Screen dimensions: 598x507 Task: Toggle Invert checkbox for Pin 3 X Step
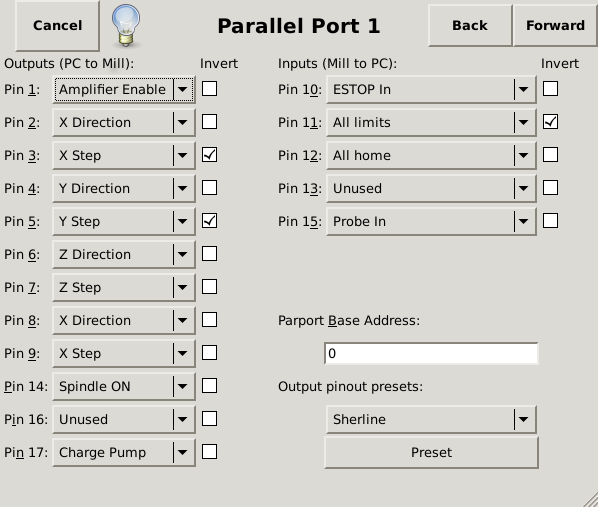pos(209,155)
